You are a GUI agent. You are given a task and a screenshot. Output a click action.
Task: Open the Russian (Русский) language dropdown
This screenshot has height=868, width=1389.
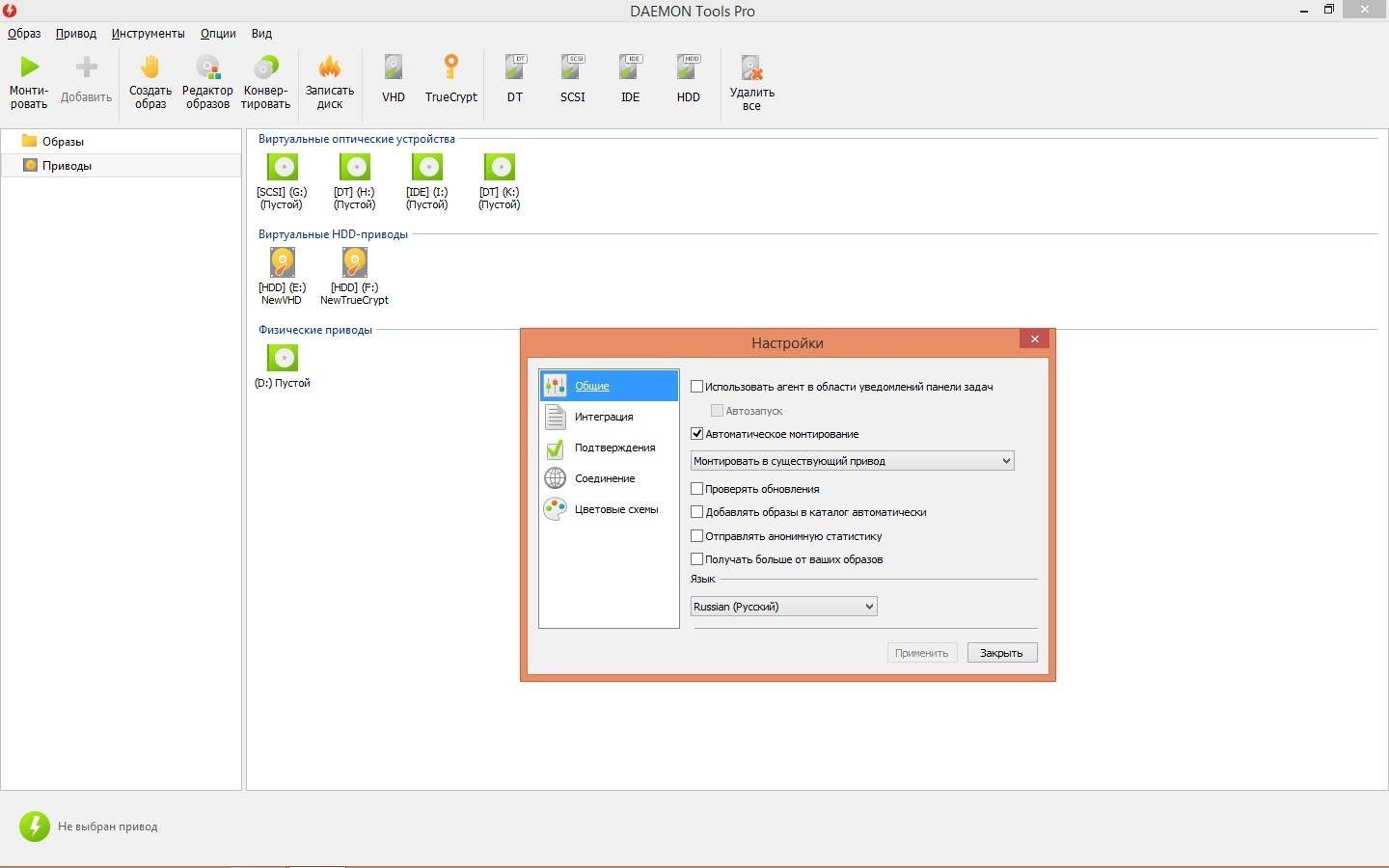click(x=783, y=606)
